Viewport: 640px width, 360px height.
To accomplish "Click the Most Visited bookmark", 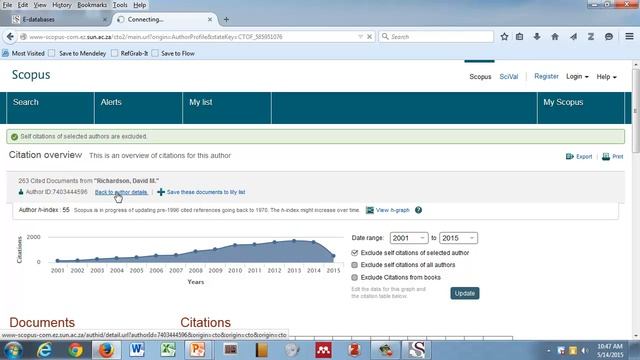I will [x=24, y=53].
